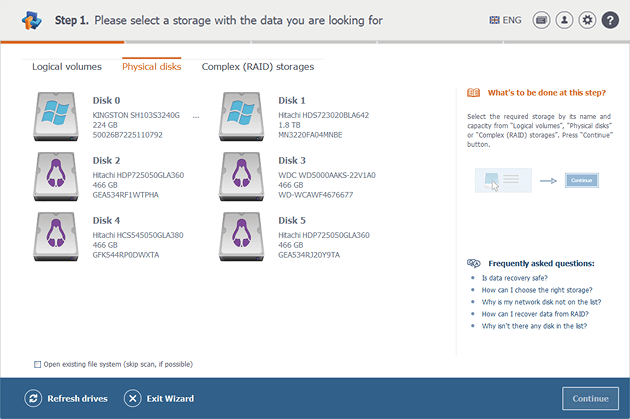Click the Continue button
Screen dimensions: 630x419
(590, 399)
